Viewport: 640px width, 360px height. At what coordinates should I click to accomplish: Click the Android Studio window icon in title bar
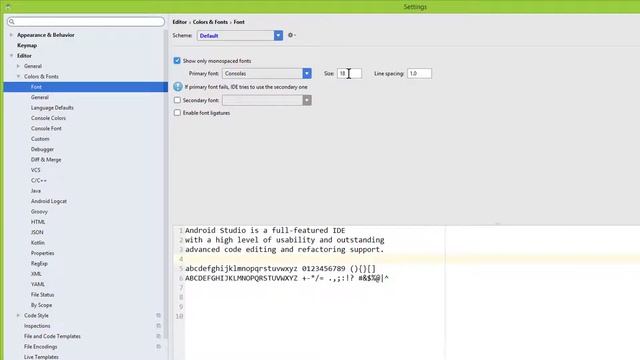8,7
